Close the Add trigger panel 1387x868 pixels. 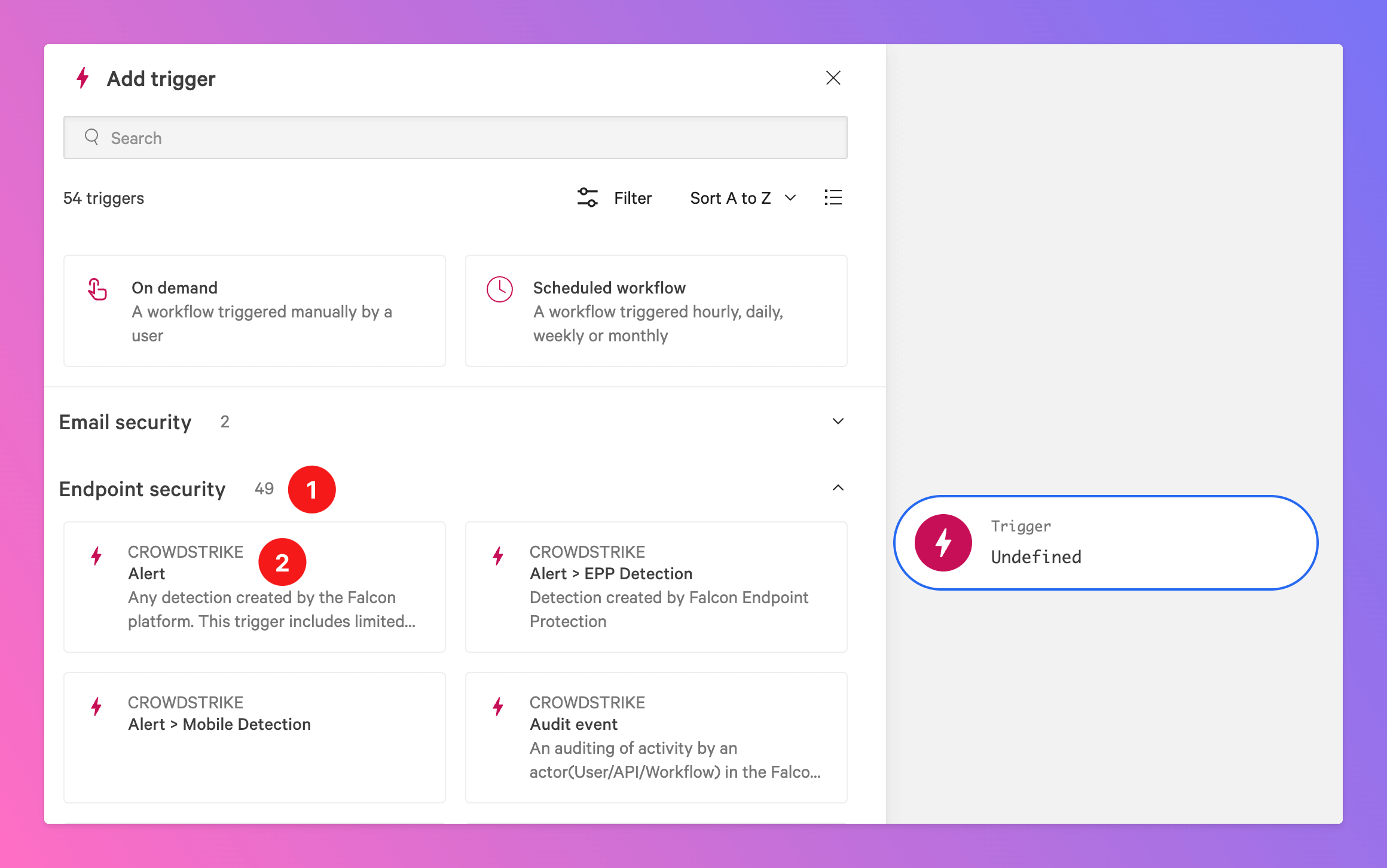coord(833,78)
